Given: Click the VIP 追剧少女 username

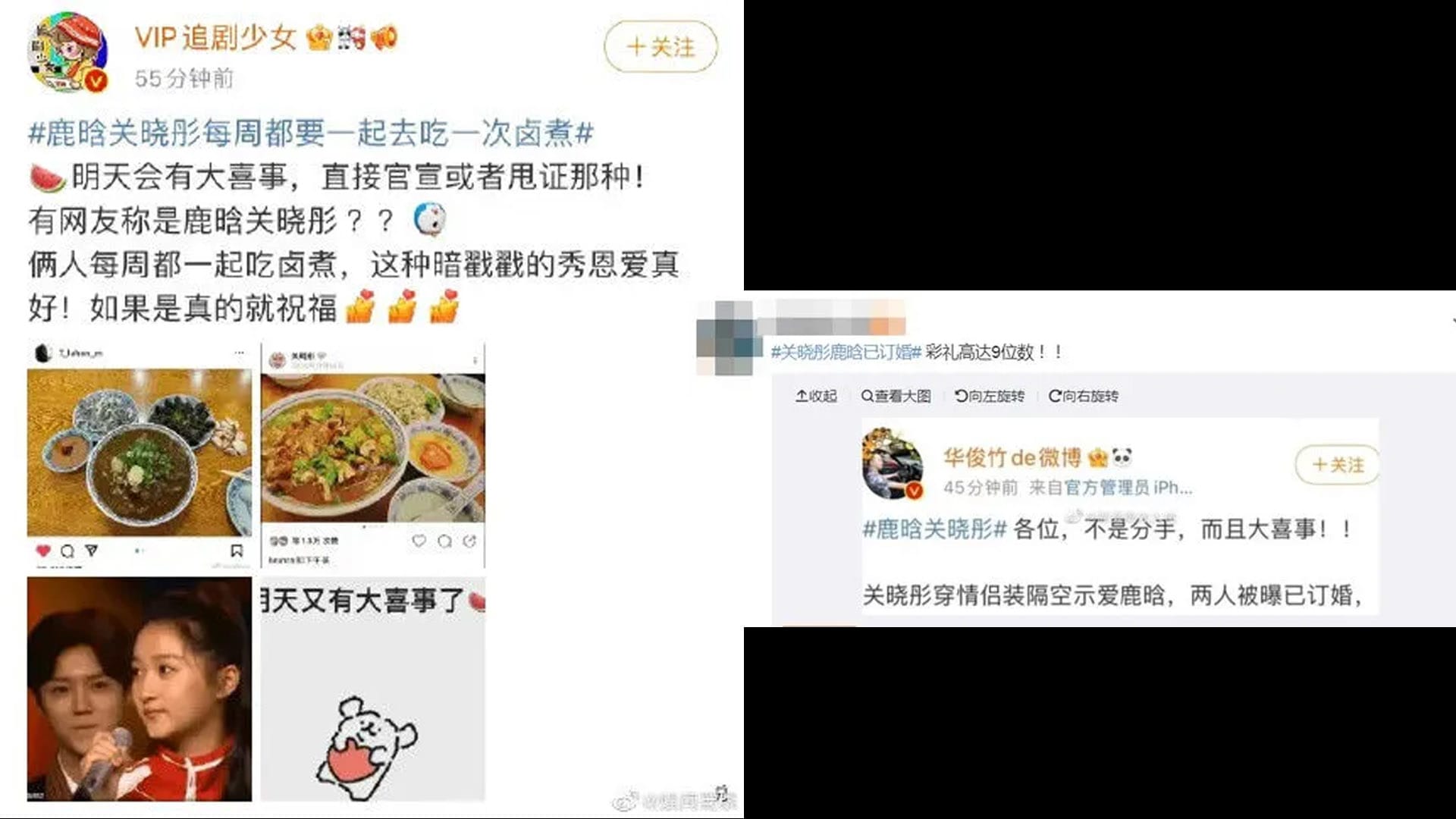Looking at the screenshot, I should coord(215,37).
